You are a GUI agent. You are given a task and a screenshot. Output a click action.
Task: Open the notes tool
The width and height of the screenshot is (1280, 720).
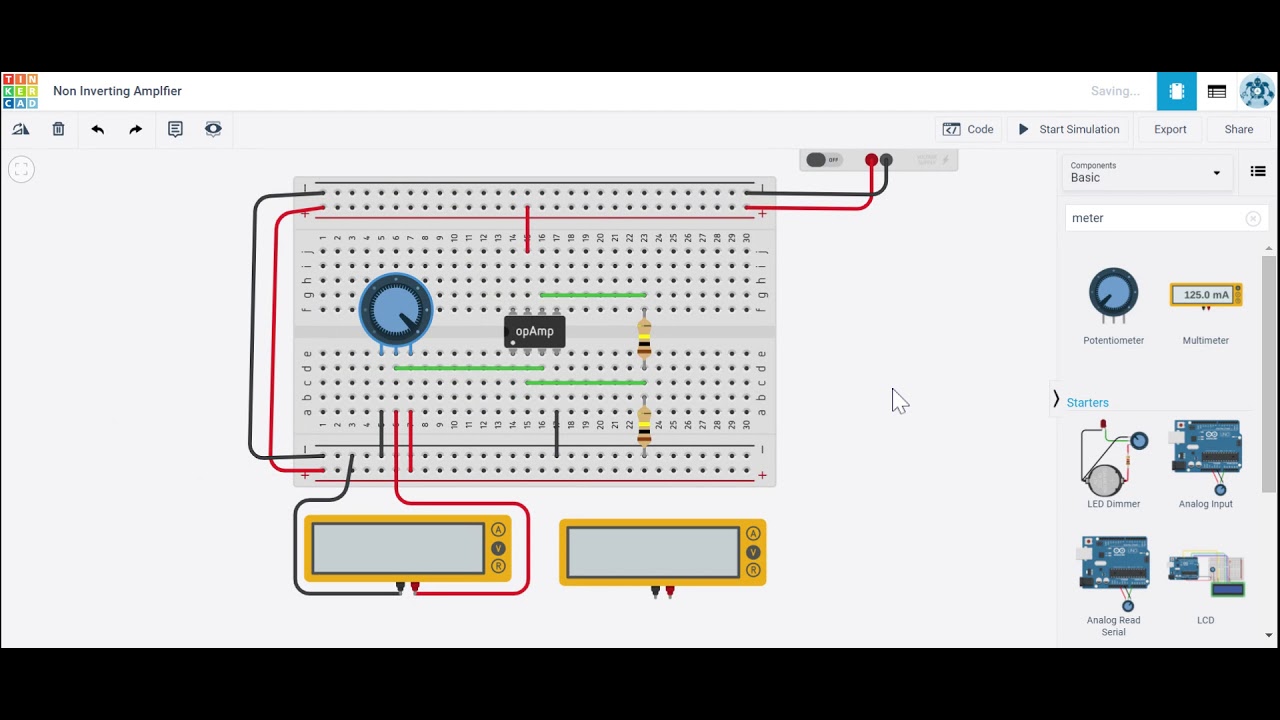click(x=175, y=129)
